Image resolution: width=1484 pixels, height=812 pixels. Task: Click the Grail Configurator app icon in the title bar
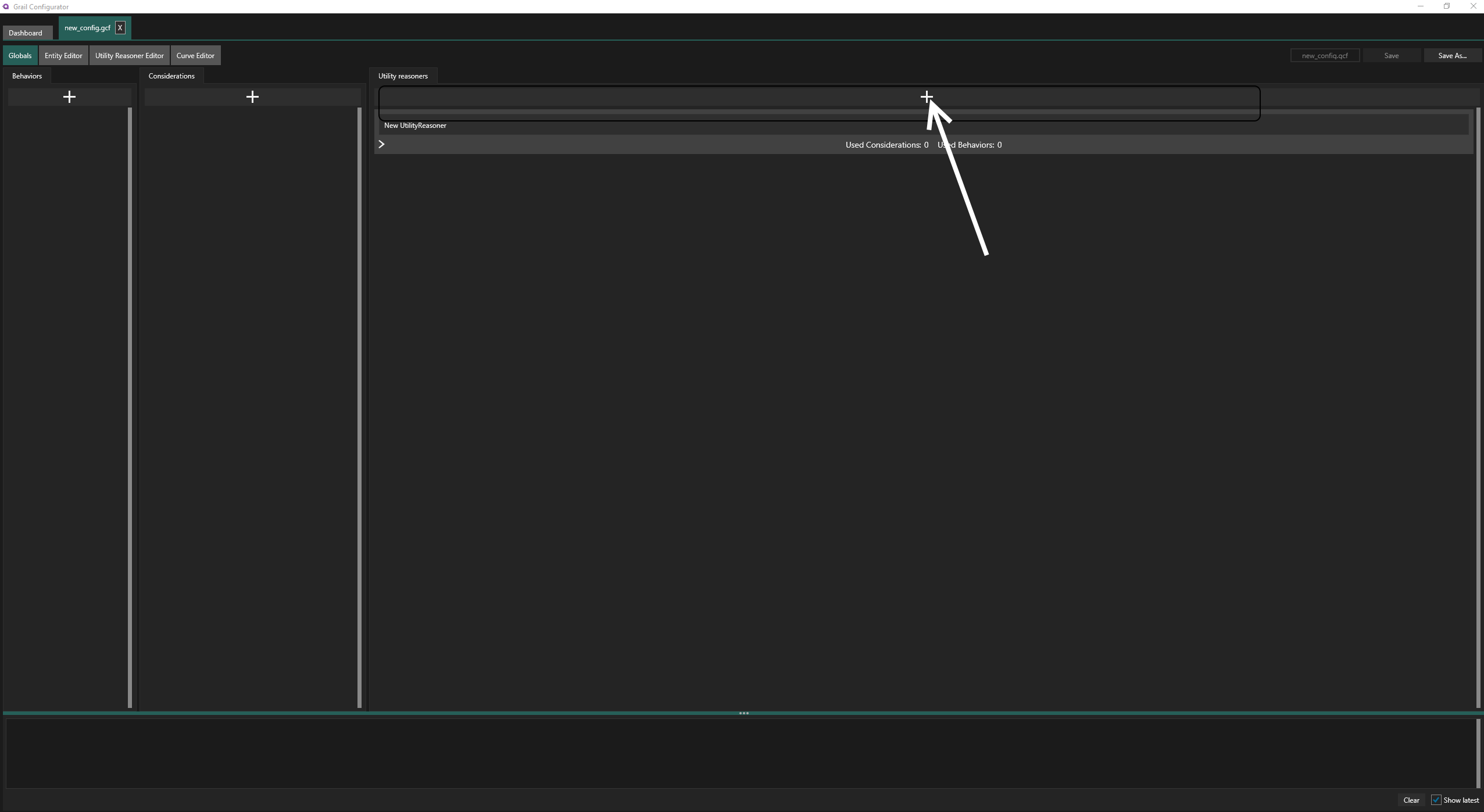6,6
